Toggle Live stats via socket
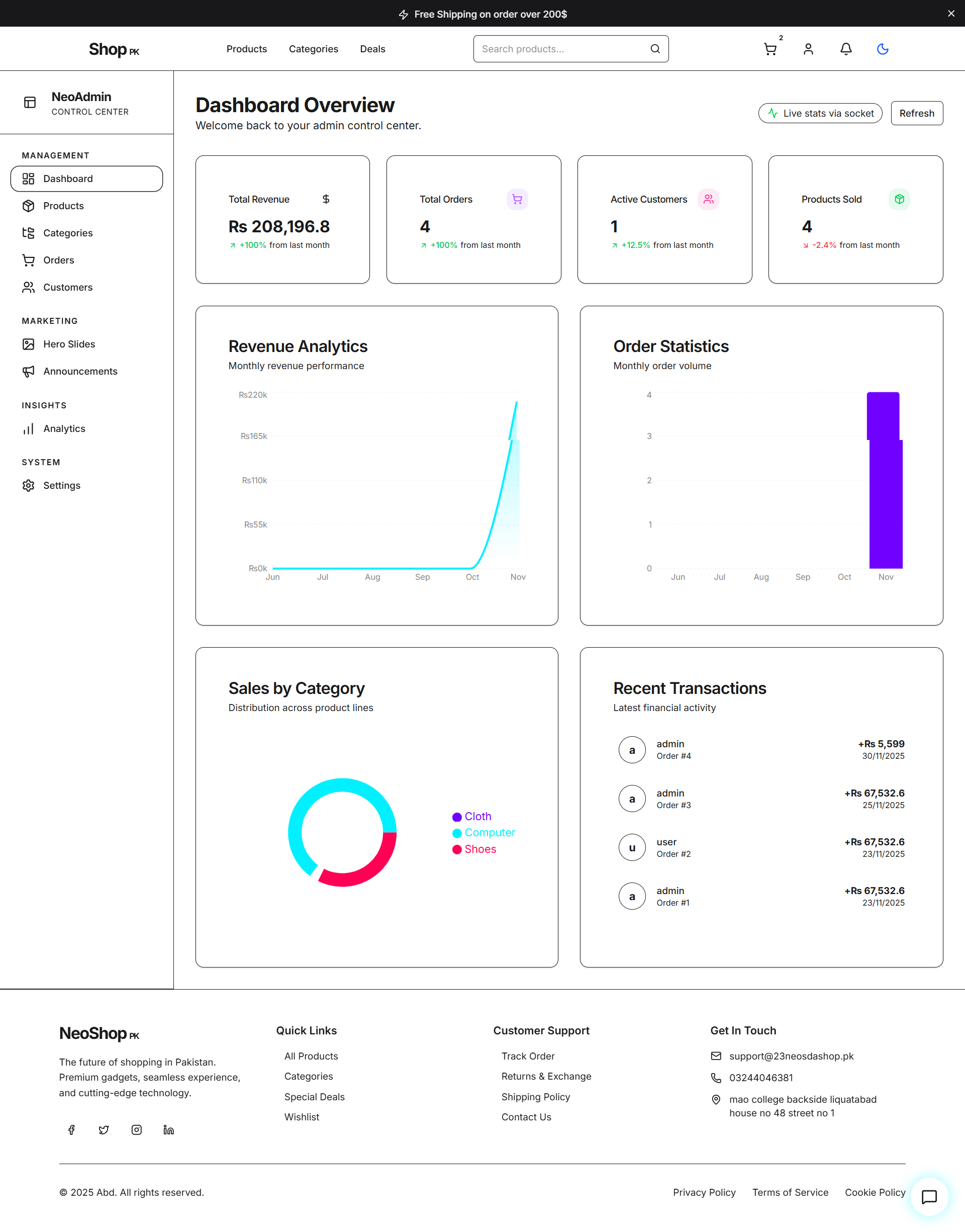Viewport: 965px width, 1232px height. (820, 113)
